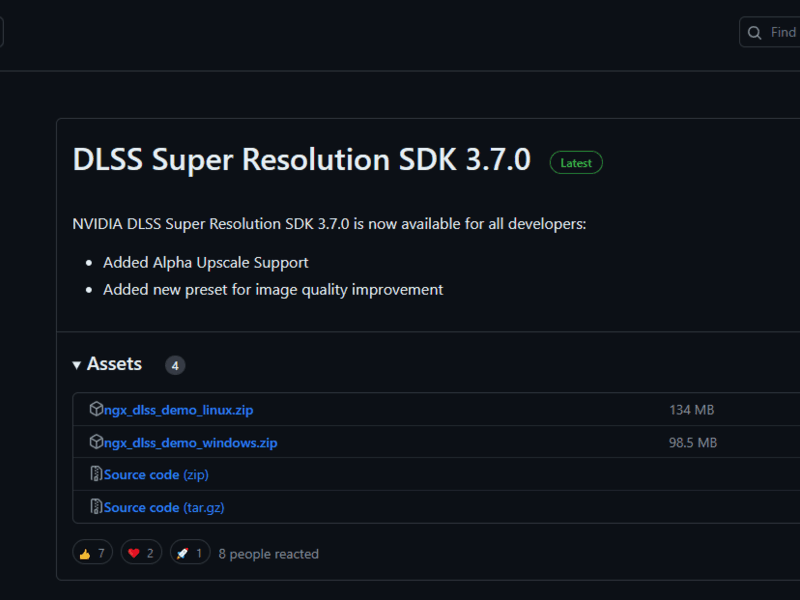
Task: Click the 98.5 MB file size
Action: point(693,443)
